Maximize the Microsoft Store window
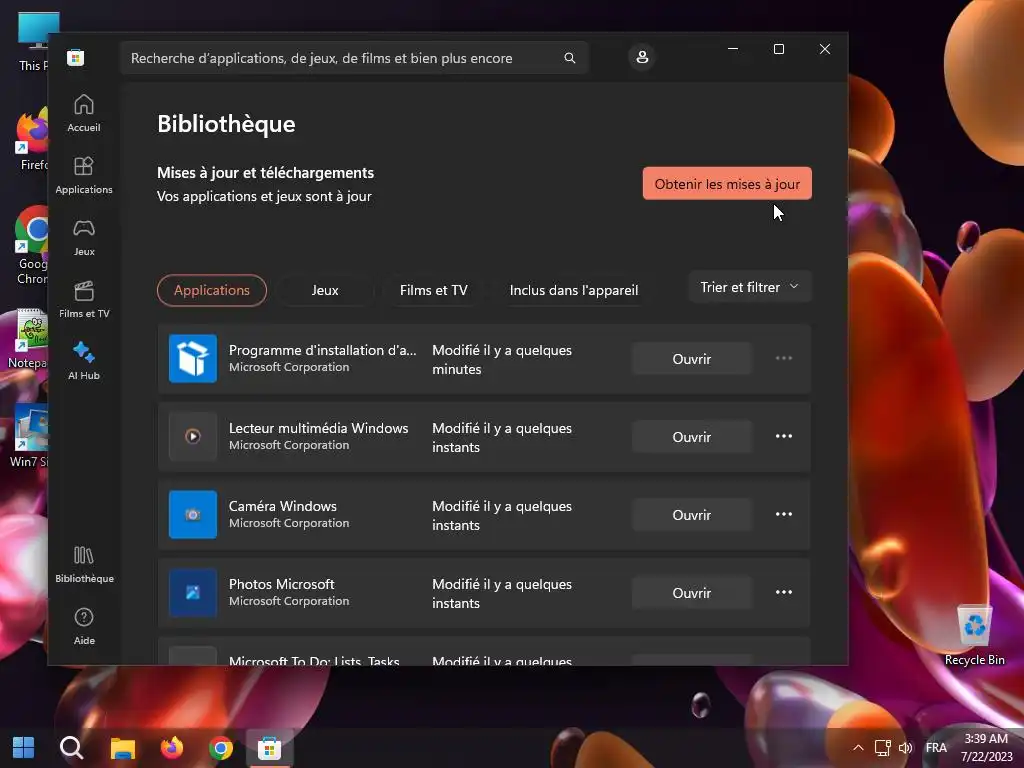1024x768 pixels. [778, 49]
